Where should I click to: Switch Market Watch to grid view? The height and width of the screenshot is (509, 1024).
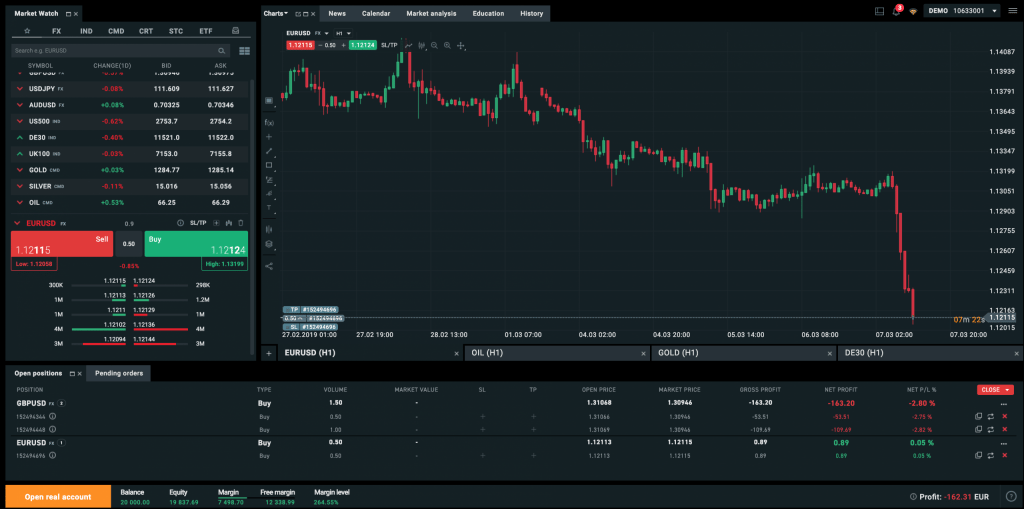click(x=245, y=50)
